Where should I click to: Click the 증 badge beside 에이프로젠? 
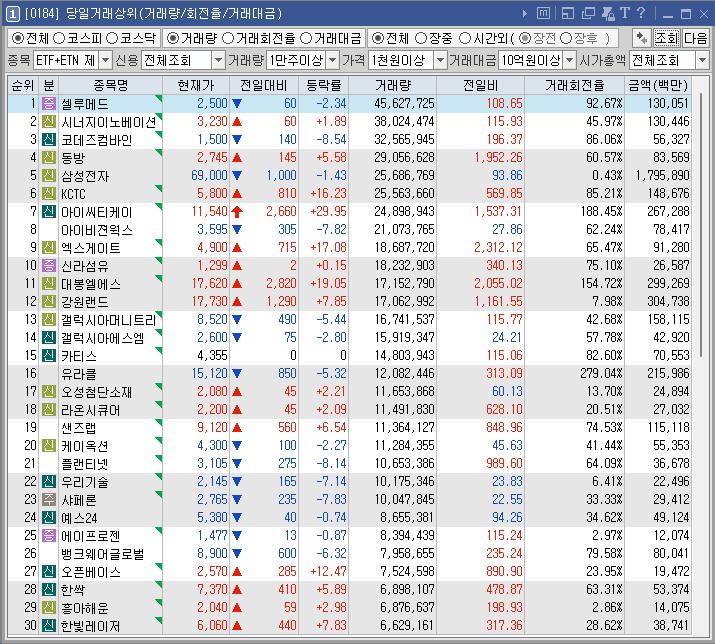49,535
